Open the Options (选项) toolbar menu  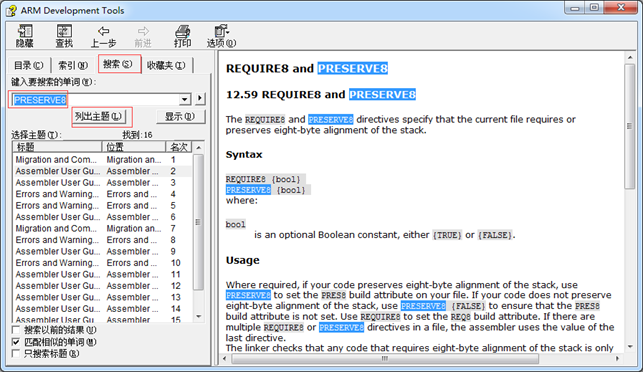click(221, 36)
